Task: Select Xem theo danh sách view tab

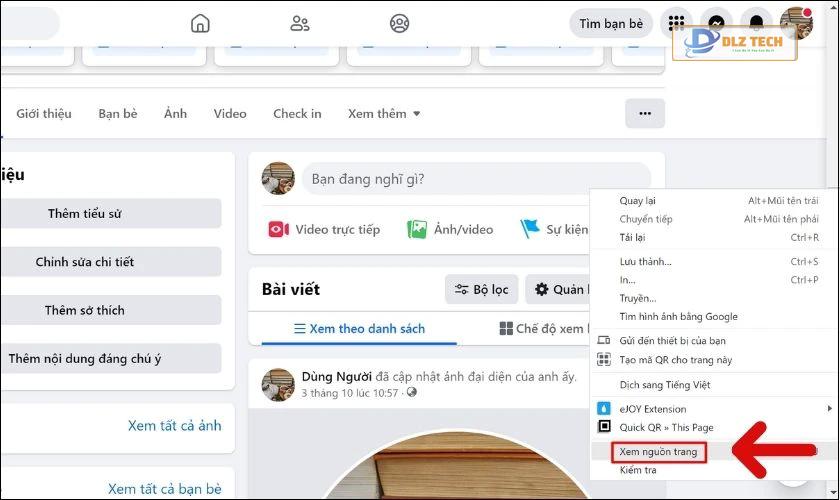Action: 359,329
